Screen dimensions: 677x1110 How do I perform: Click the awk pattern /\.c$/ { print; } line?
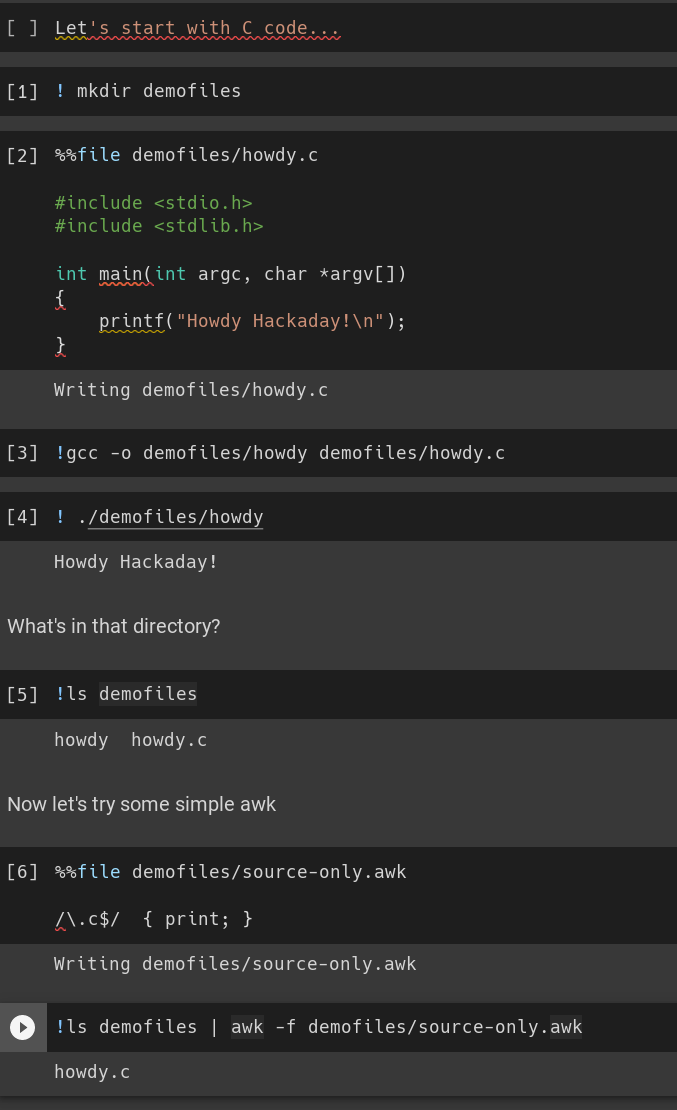(154, 918)
